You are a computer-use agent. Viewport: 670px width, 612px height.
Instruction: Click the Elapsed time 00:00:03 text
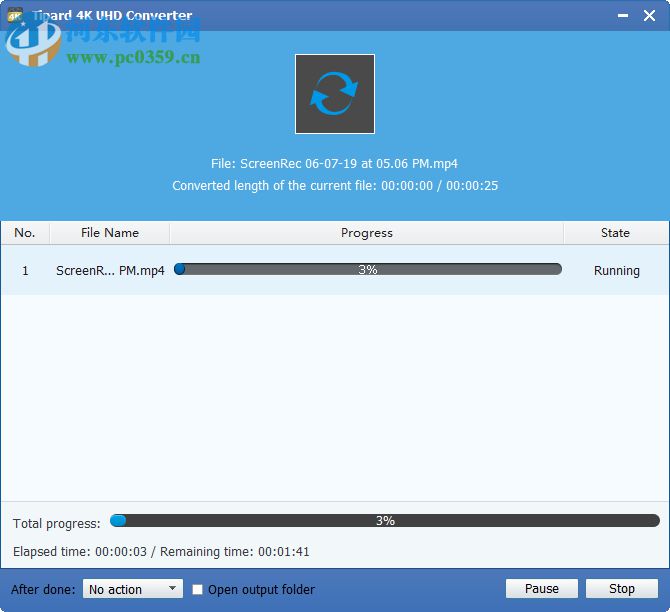80,552
